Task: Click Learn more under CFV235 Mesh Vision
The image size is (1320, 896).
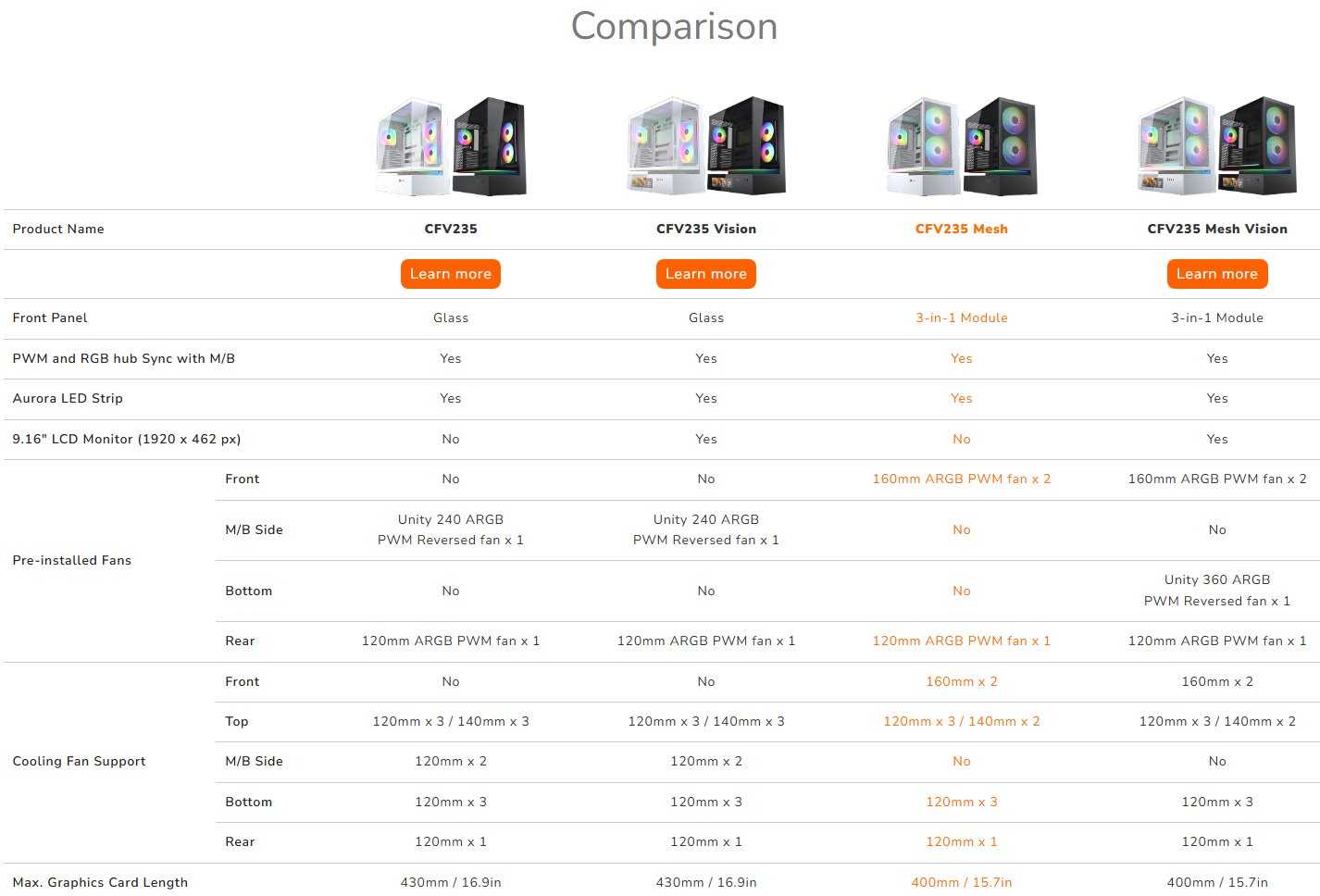Action: 1216,273
